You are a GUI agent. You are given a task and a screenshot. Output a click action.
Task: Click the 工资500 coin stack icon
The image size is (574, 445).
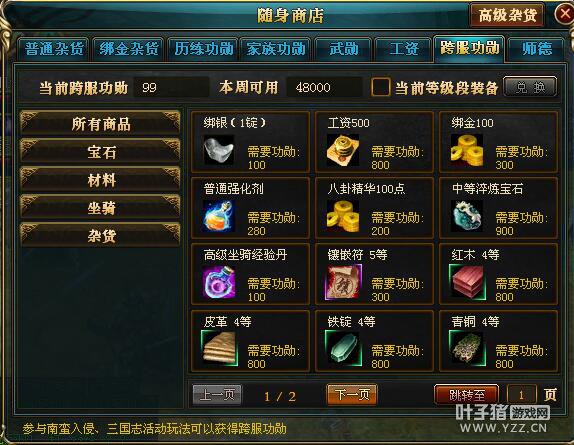(343, 150)
